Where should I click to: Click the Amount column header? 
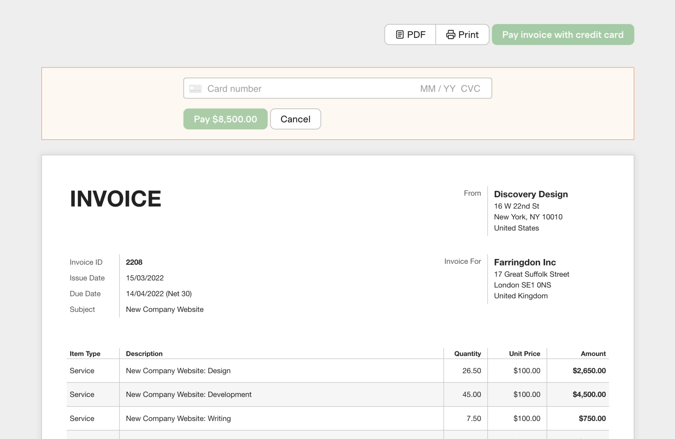592,353
